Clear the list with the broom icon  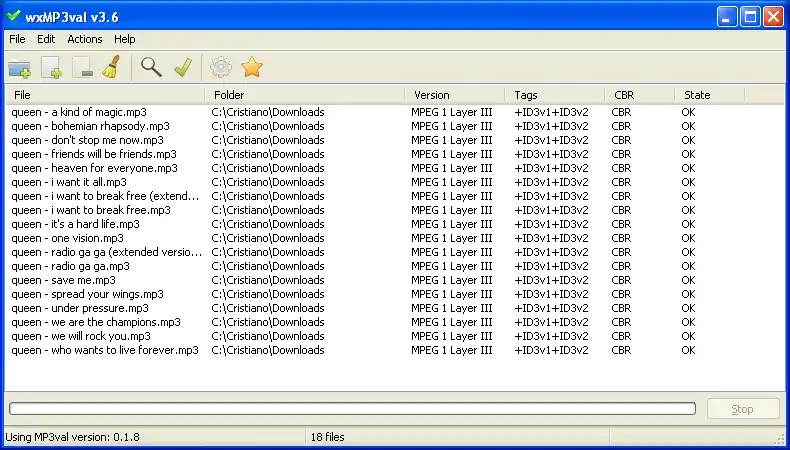(x=111, y=67)
